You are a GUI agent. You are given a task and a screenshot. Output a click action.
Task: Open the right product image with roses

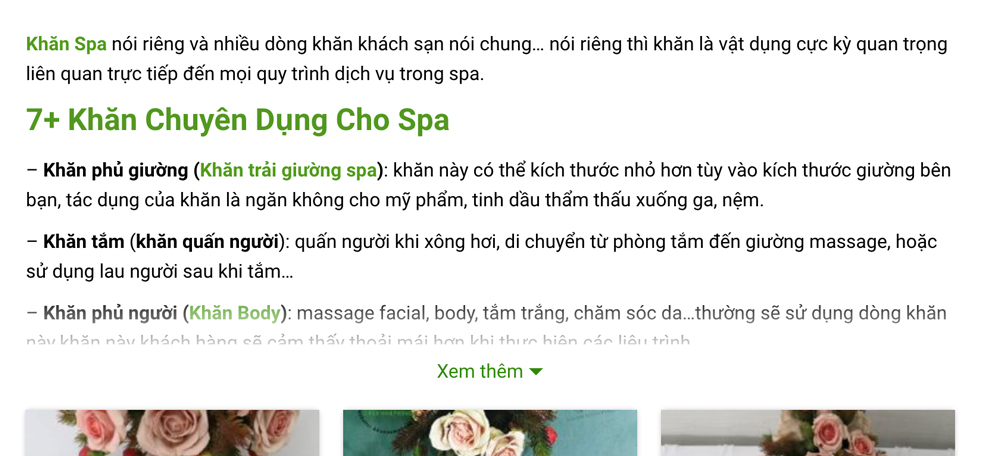(x=807, y=432)
